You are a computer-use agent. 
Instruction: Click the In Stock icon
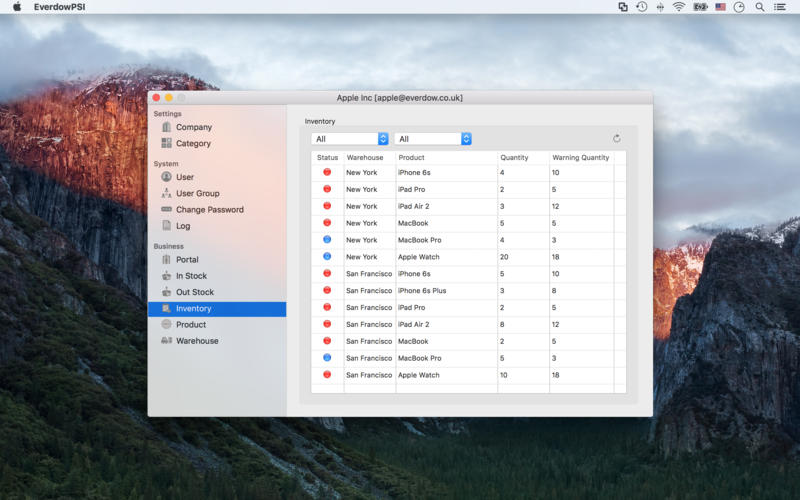click(x=166, y=276)
